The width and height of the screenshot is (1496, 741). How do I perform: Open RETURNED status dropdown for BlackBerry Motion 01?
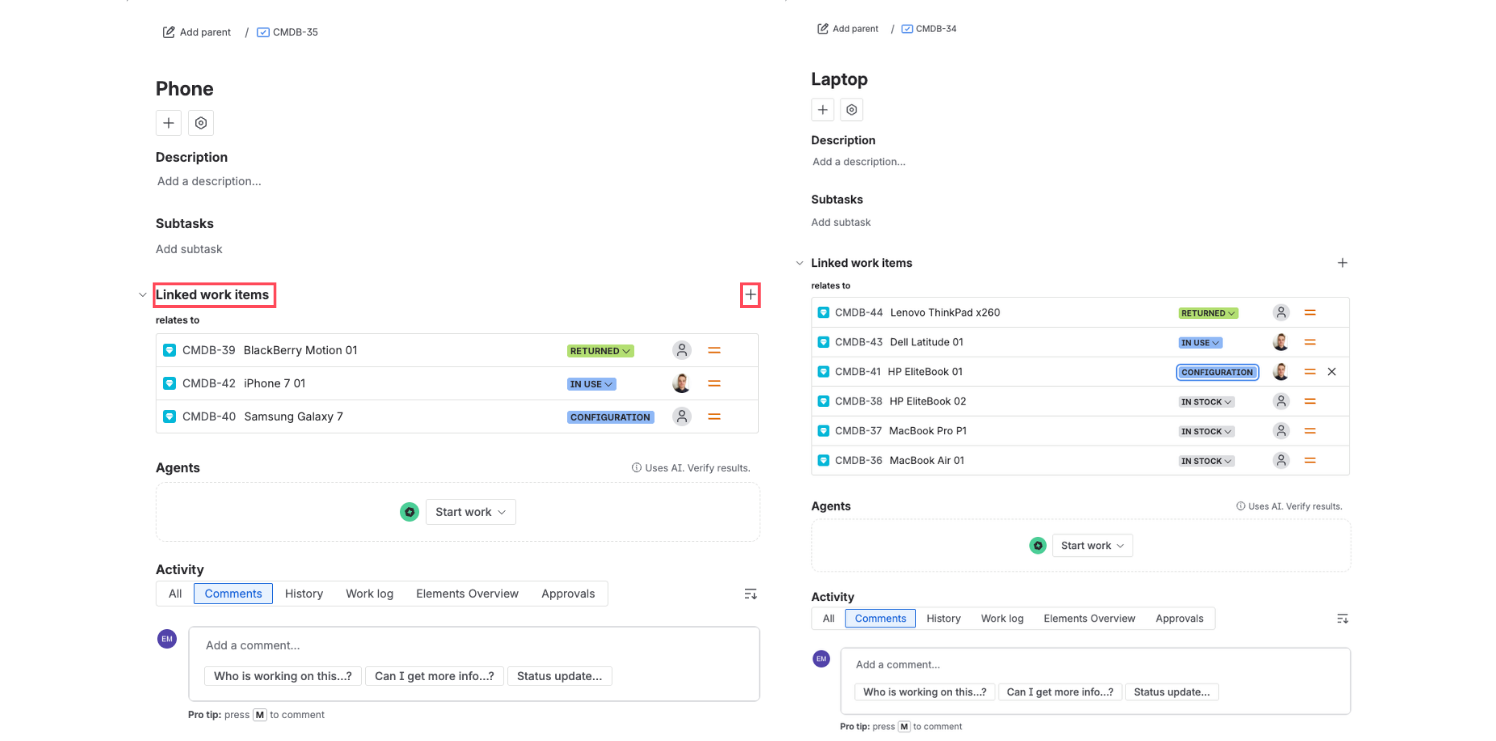pyautogui.click(x=601, y=351)
